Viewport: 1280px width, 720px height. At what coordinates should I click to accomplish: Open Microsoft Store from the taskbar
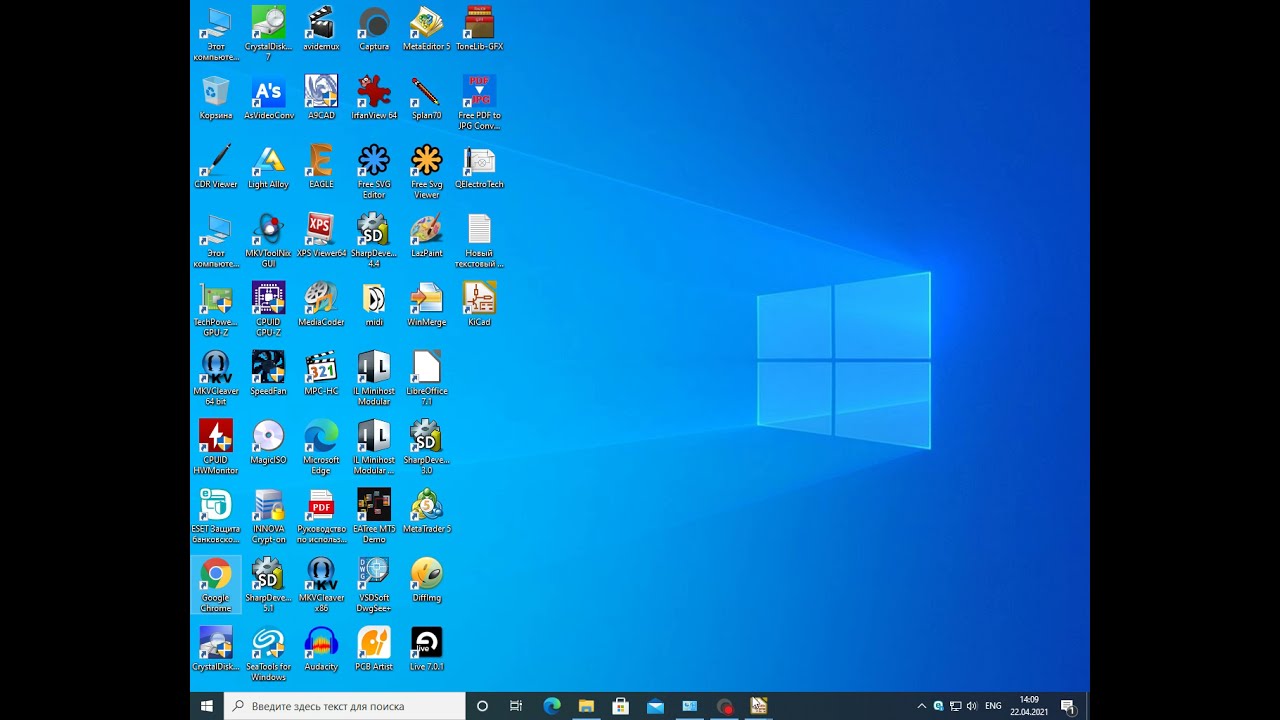click(620, 706)
